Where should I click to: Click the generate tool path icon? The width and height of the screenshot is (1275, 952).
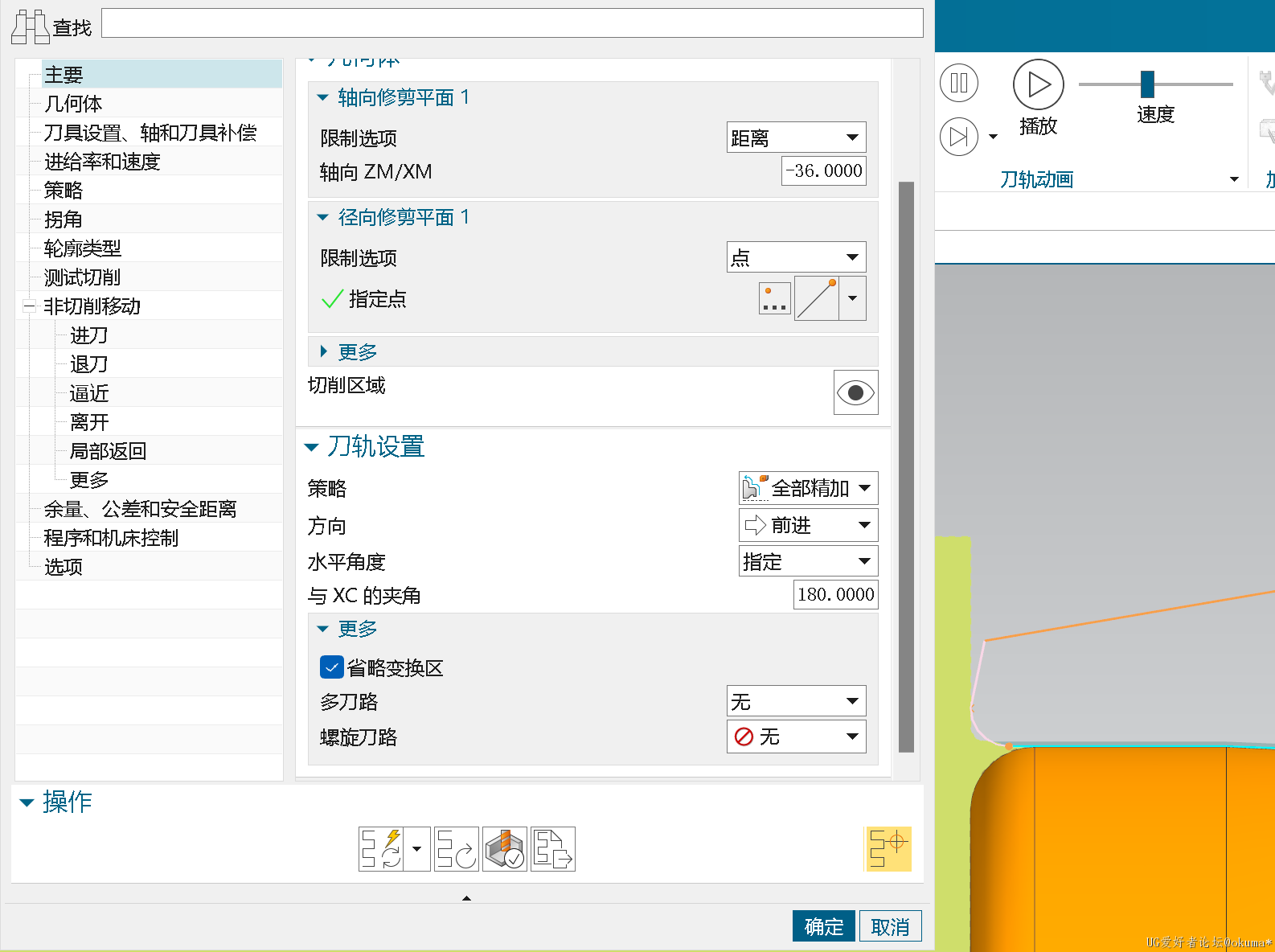(381, 849)
